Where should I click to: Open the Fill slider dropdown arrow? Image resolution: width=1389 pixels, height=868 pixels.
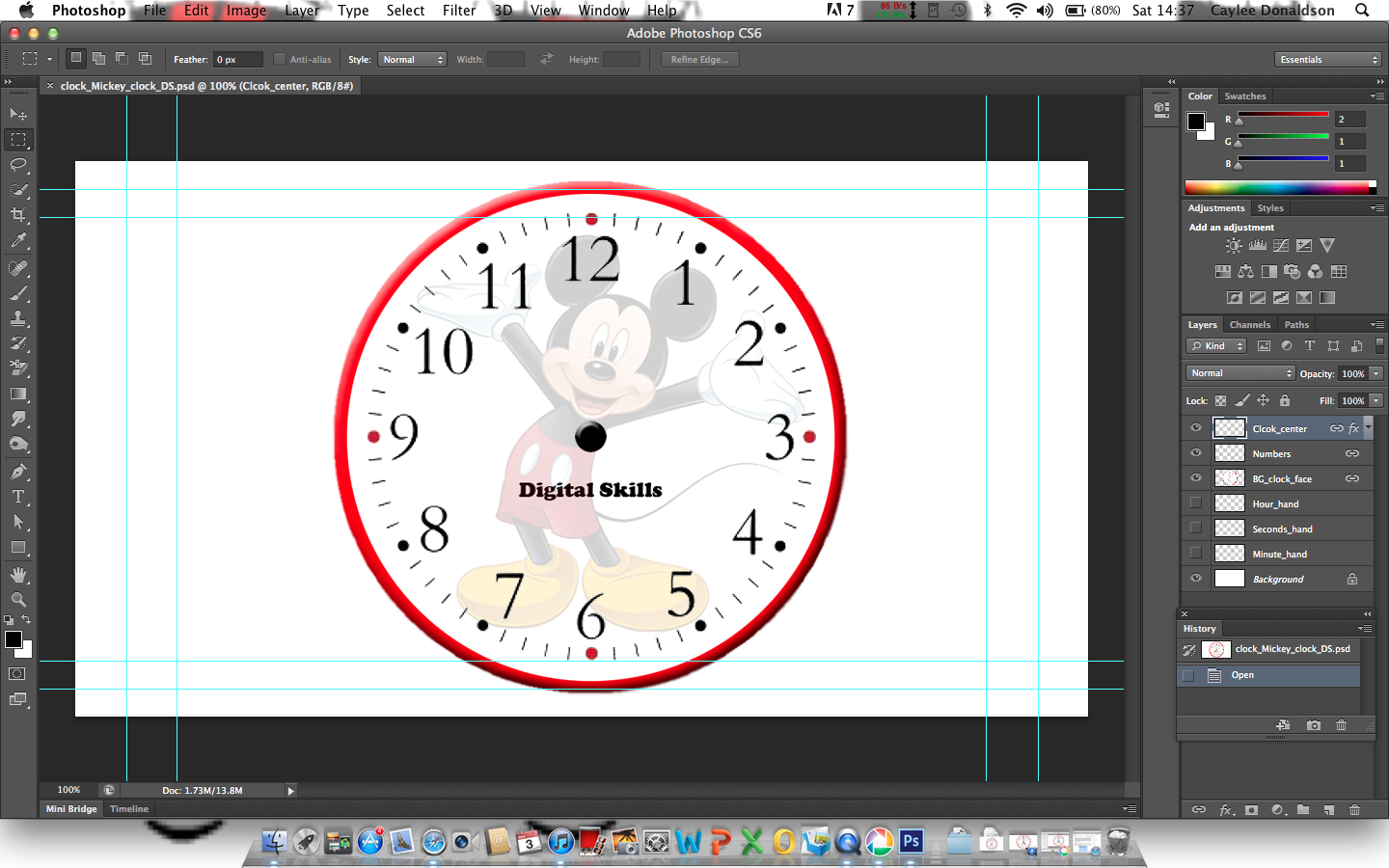[x=1376, y=401]
